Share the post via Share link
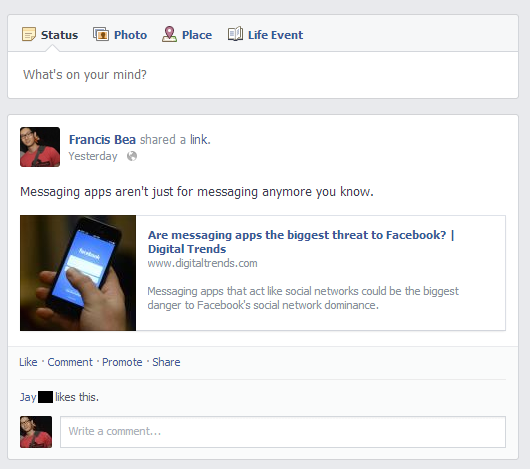Viewport: 530px width, 469px height. click(166, 362)
